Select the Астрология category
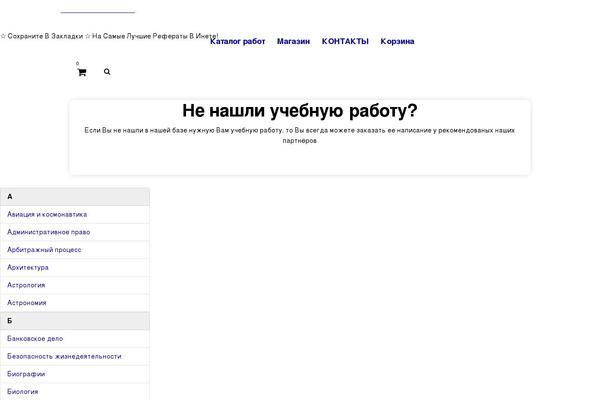The height and width of the screenshot is (400, 600). click(26, 285)
